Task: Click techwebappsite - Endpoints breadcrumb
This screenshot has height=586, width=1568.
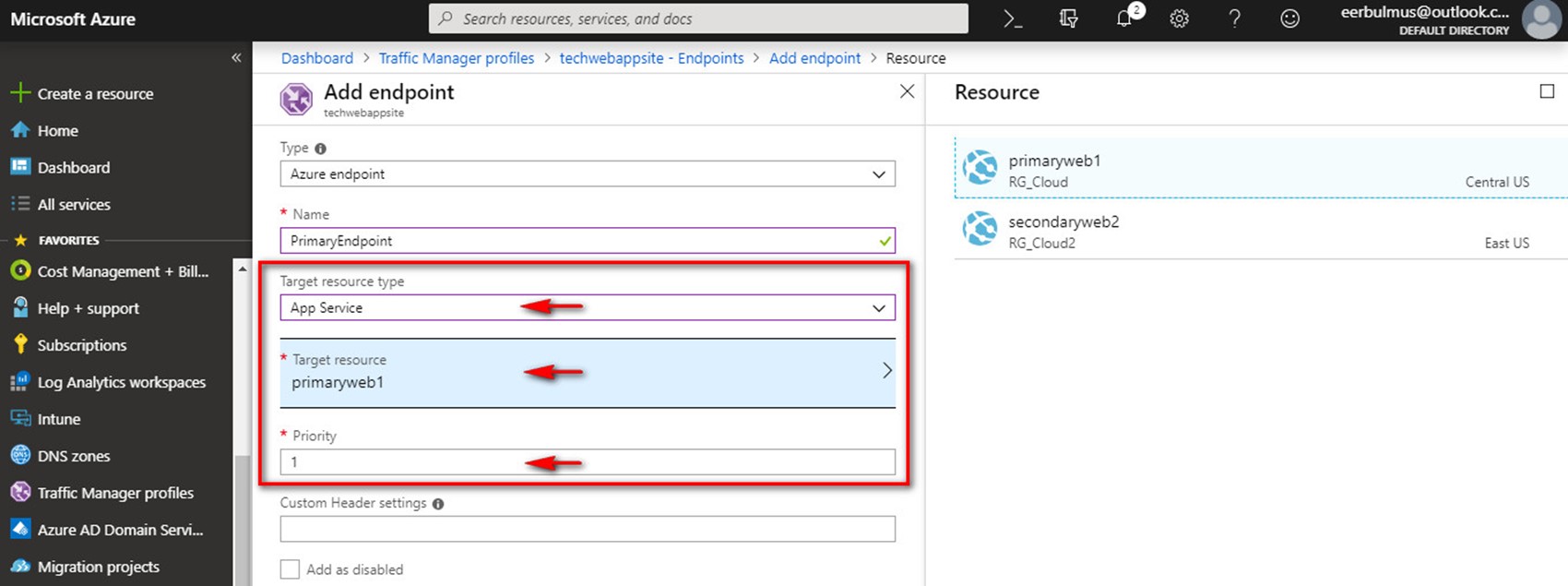Action: pos(651,58)
